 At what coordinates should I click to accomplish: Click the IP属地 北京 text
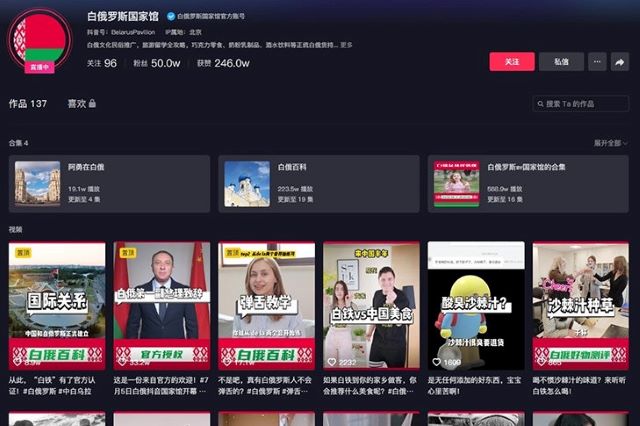[183, 32]
